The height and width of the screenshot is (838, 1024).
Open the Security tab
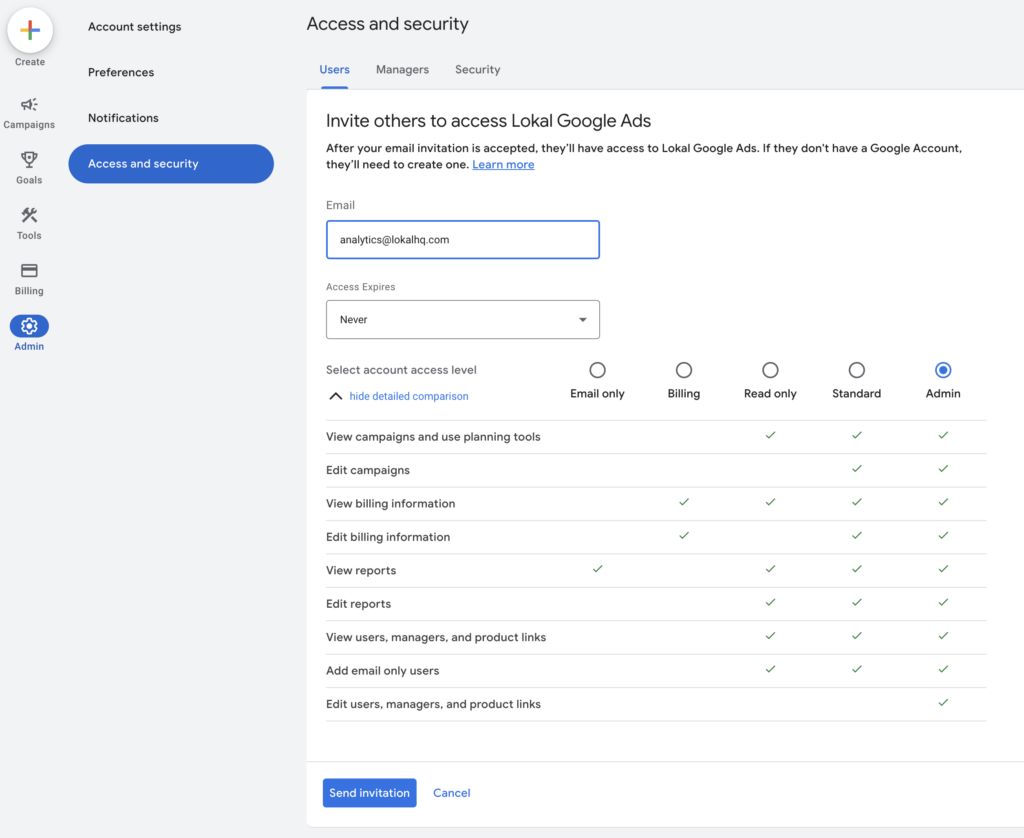[477, 69]
